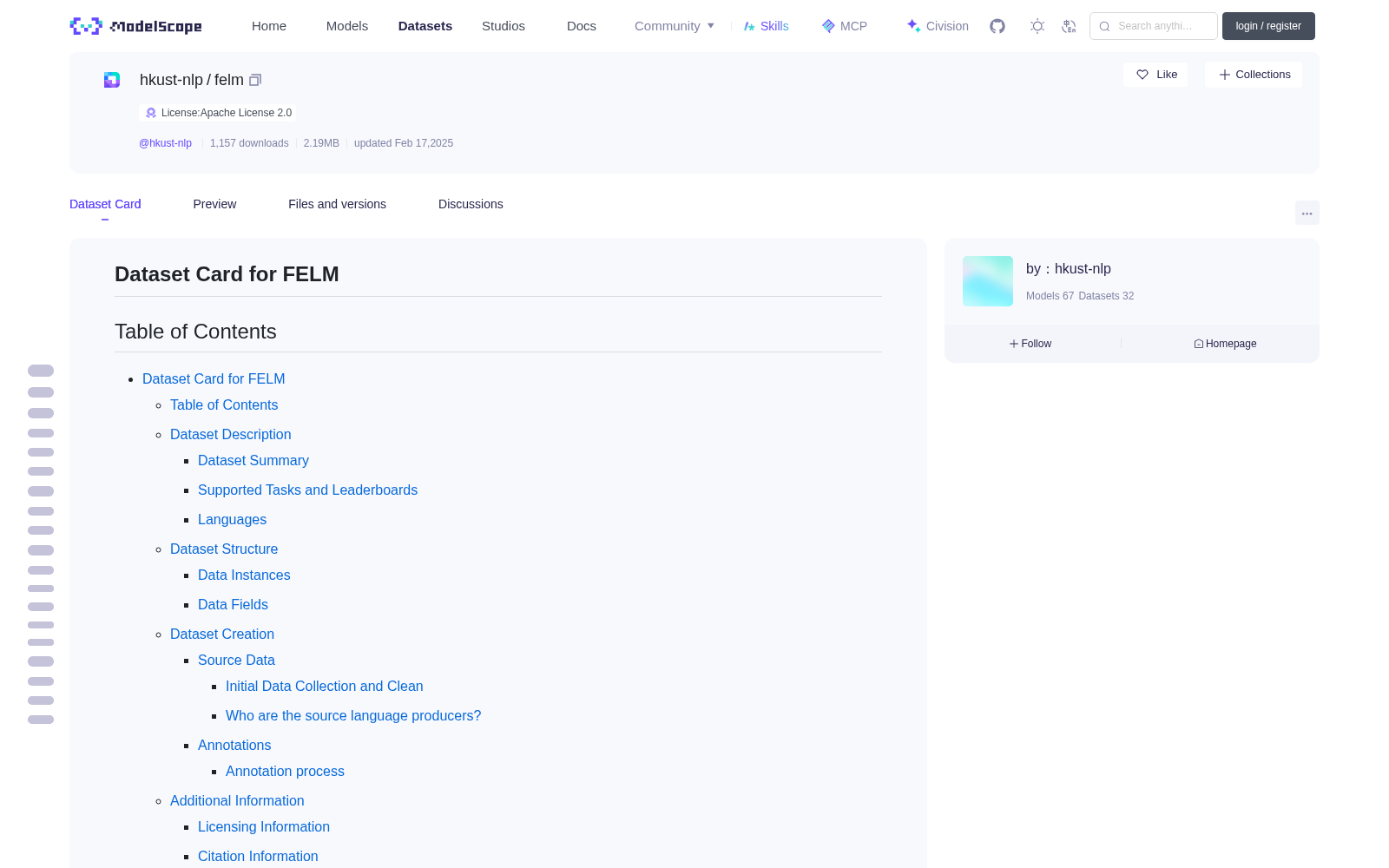Open the Dataset Summary link
The width and height of the screenshot is (1389, 868).
pyautogui.click(x=253, y=460)
